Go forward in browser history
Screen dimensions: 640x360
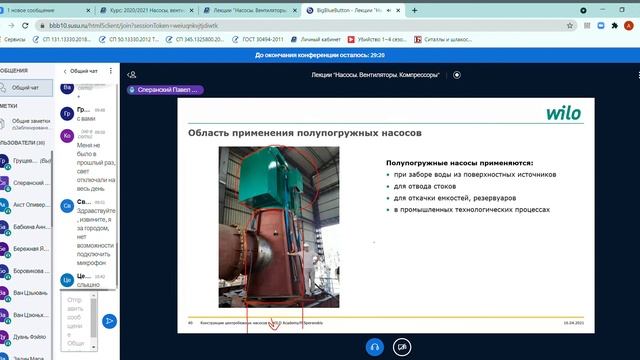[x=11, y=26]
